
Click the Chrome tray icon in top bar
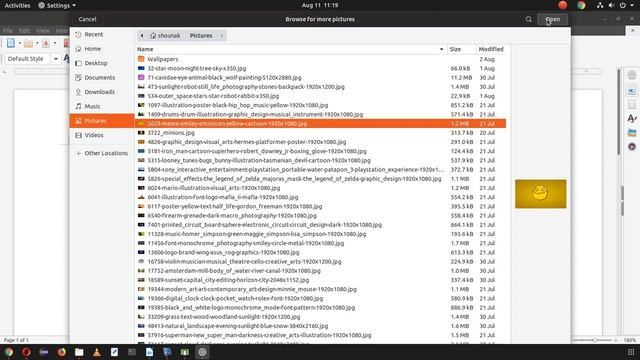pos(581,5)
